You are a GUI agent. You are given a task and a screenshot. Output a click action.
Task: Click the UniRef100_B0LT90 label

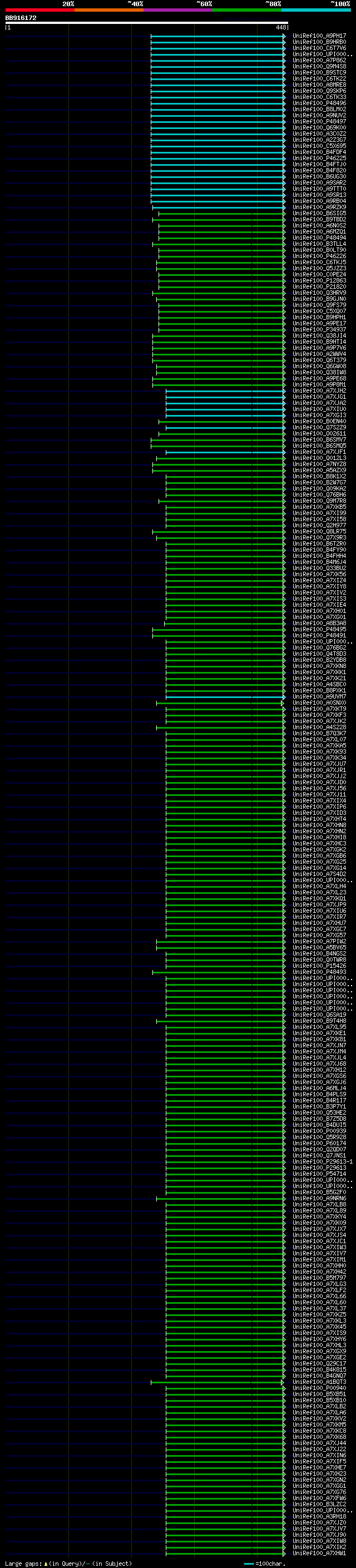pyautogui.click(x=319, y=250)
